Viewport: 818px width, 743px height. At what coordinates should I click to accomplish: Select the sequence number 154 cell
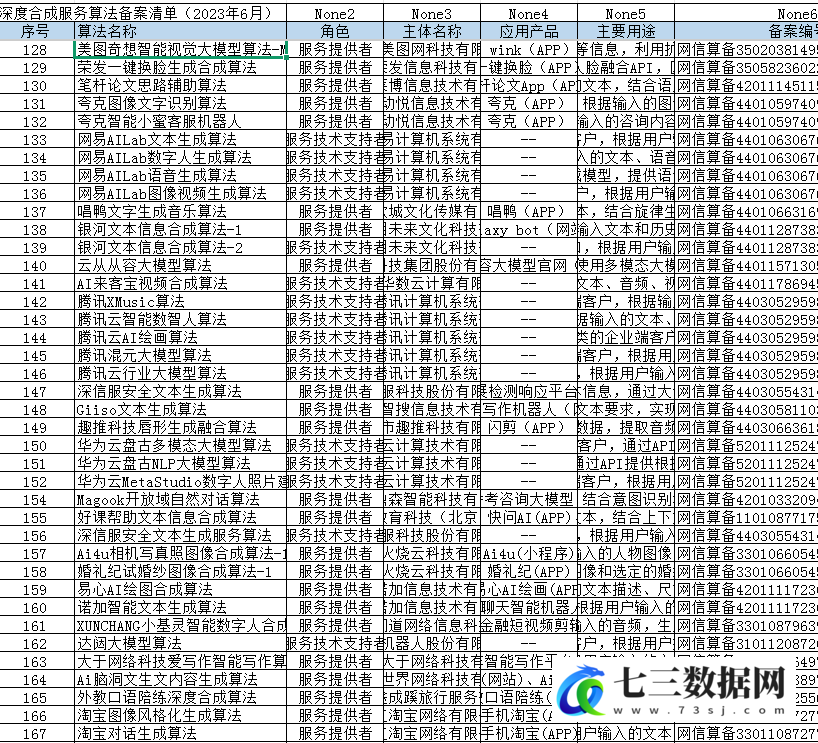tap(37, 500)
